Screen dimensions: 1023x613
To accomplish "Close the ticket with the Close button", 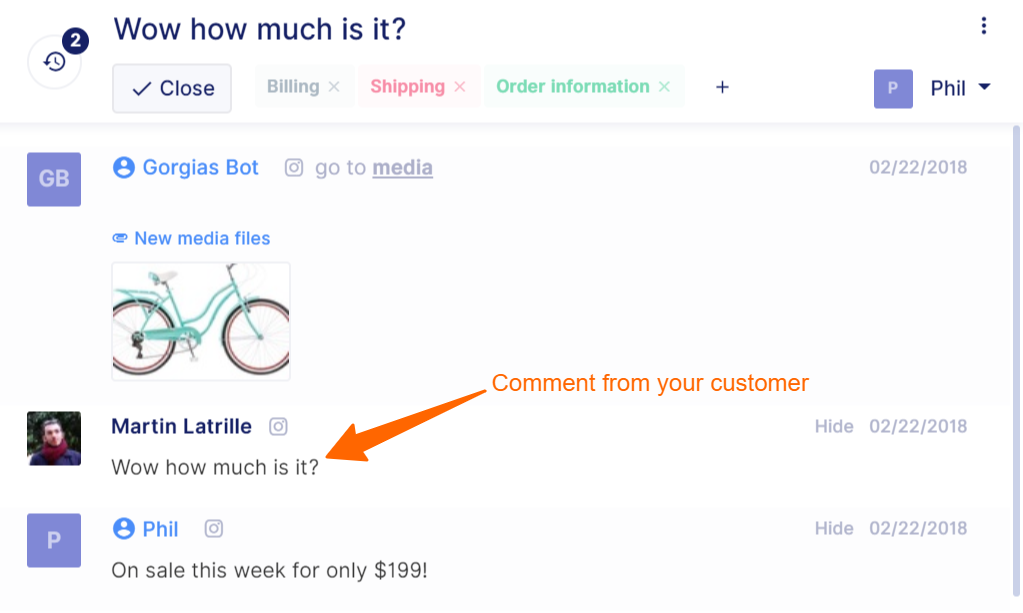I will (172, 88).
